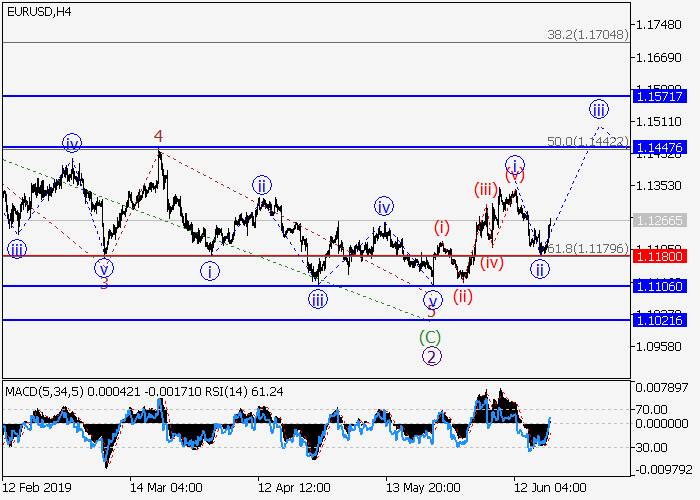Screen dimensions: 700x500
Task: Select the green (C) wave label
Action: pyautogui.click(x=429, y=337)
